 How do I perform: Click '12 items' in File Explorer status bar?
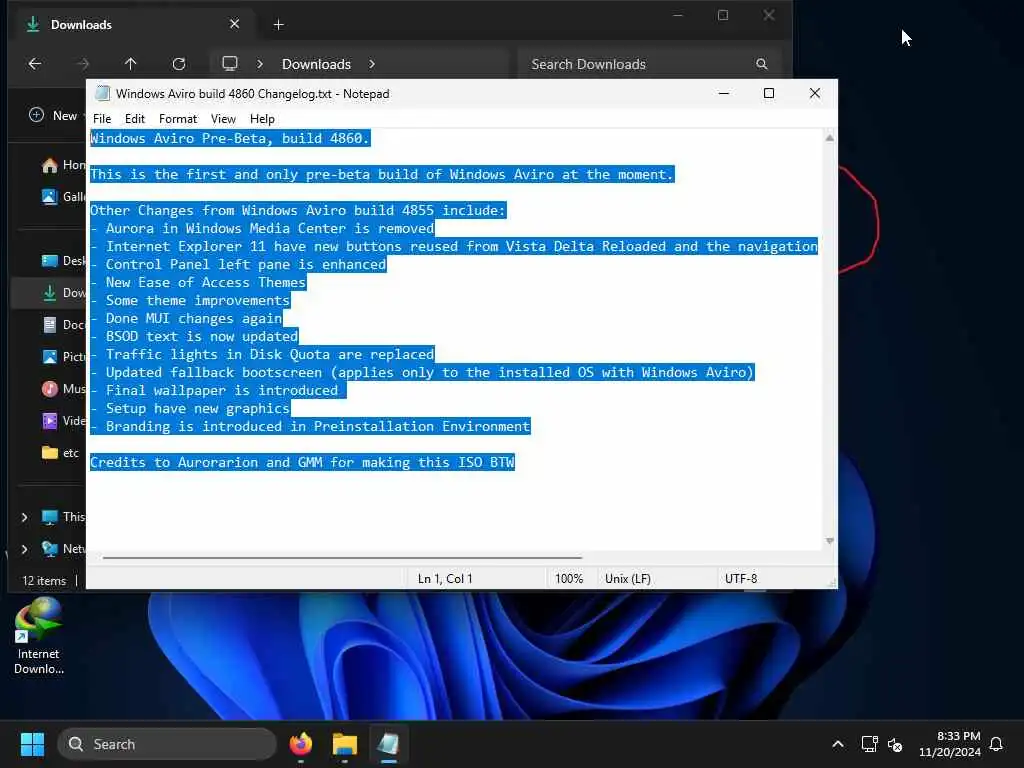[x=44, y=581]
